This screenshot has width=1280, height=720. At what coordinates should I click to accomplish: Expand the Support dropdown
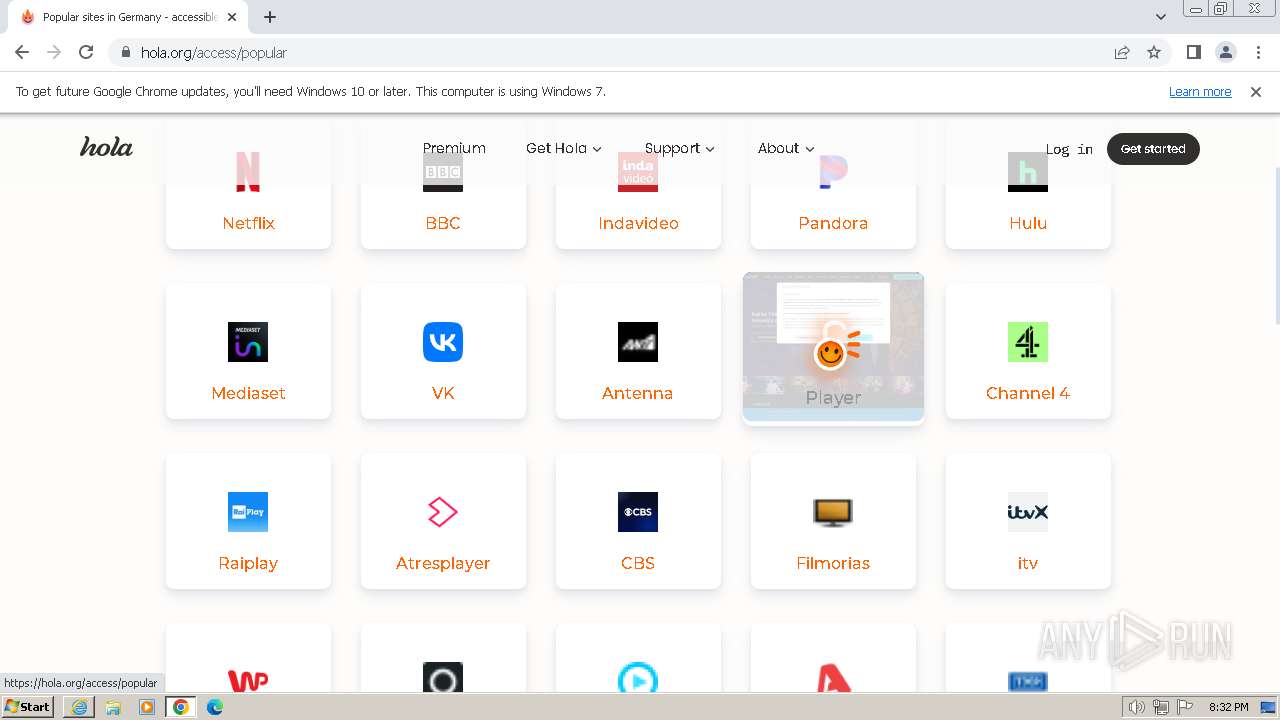pyautogui.click(x=680, y=148)
